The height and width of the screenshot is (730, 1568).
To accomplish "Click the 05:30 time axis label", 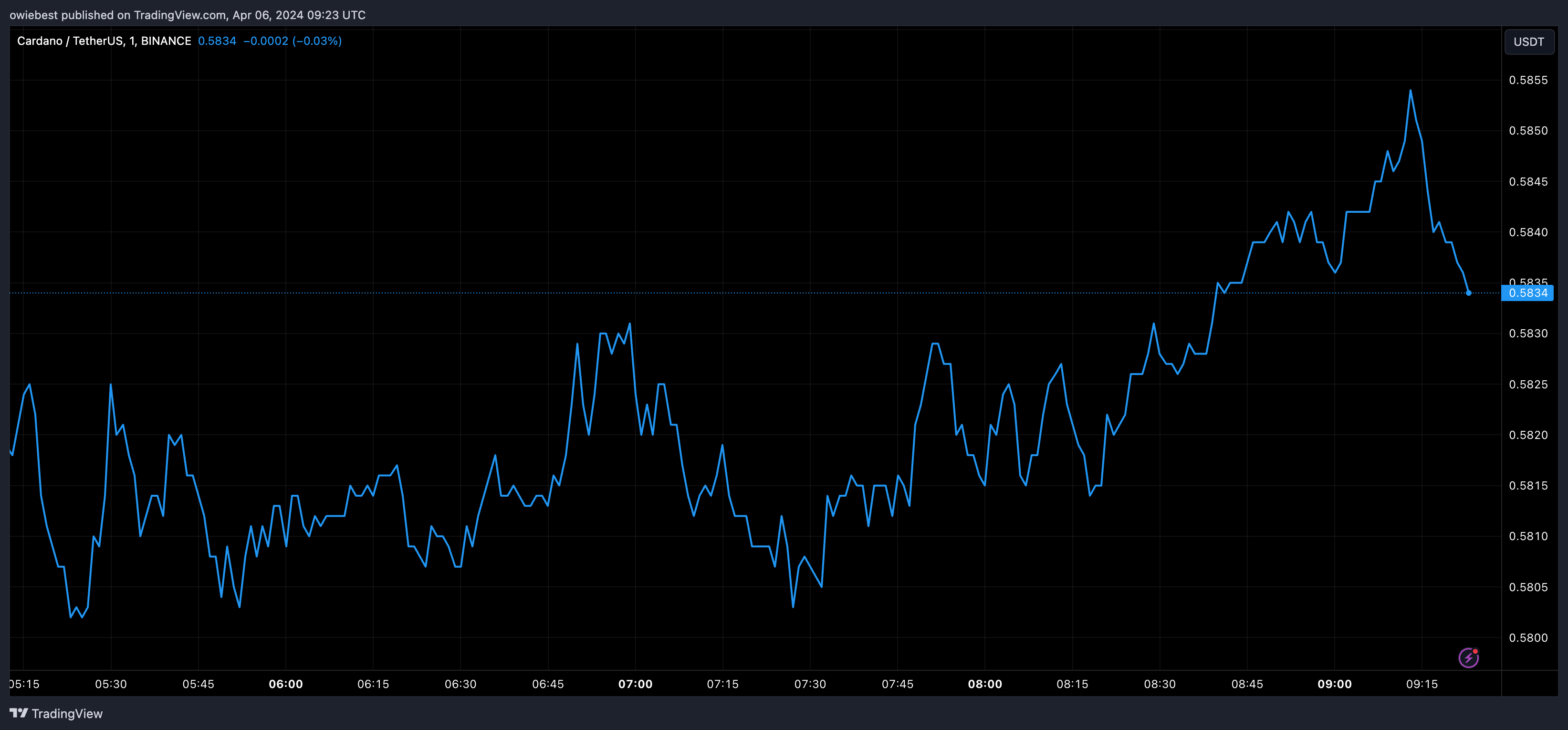I will (x=111, y=684).
